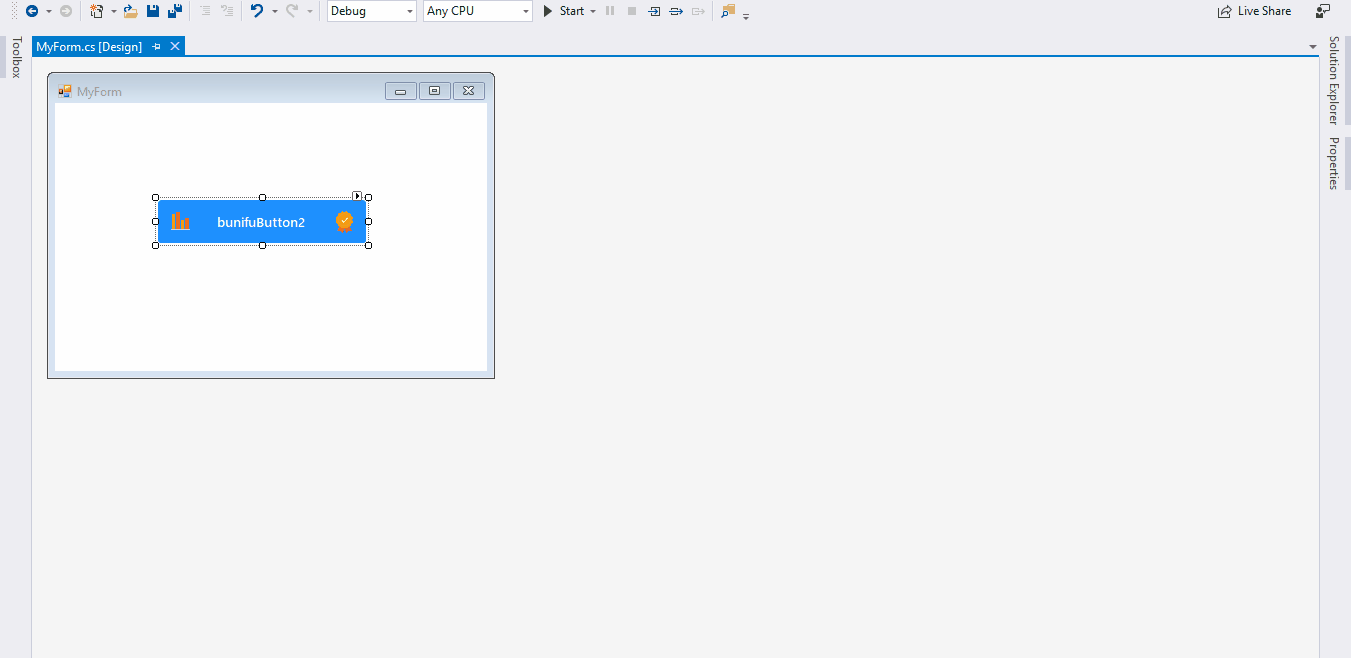Screen dimensions: 1351x658
Task: Click the MyForm window icon
Action: (65, 91)
